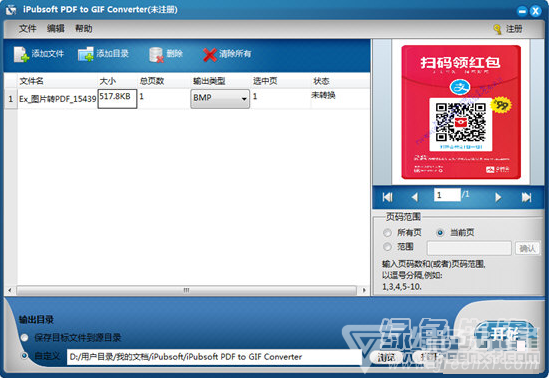
Task: Click the Add File (添加文件) icon
Action: 21,54
